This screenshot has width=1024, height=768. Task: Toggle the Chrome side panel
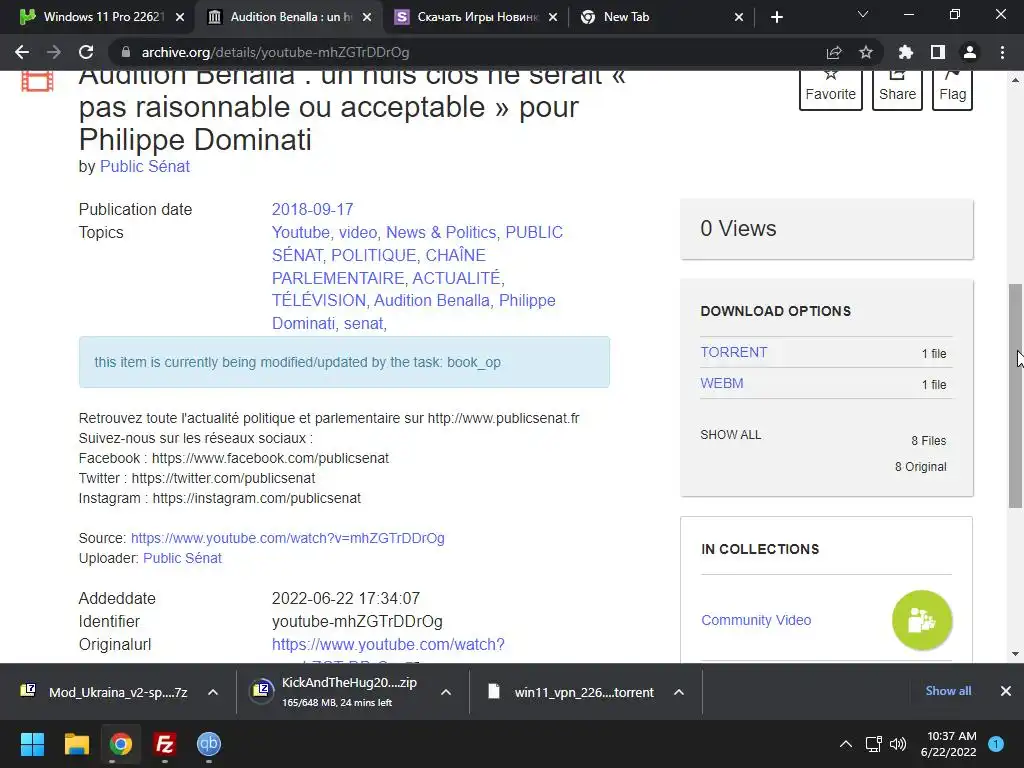[938, 52]
